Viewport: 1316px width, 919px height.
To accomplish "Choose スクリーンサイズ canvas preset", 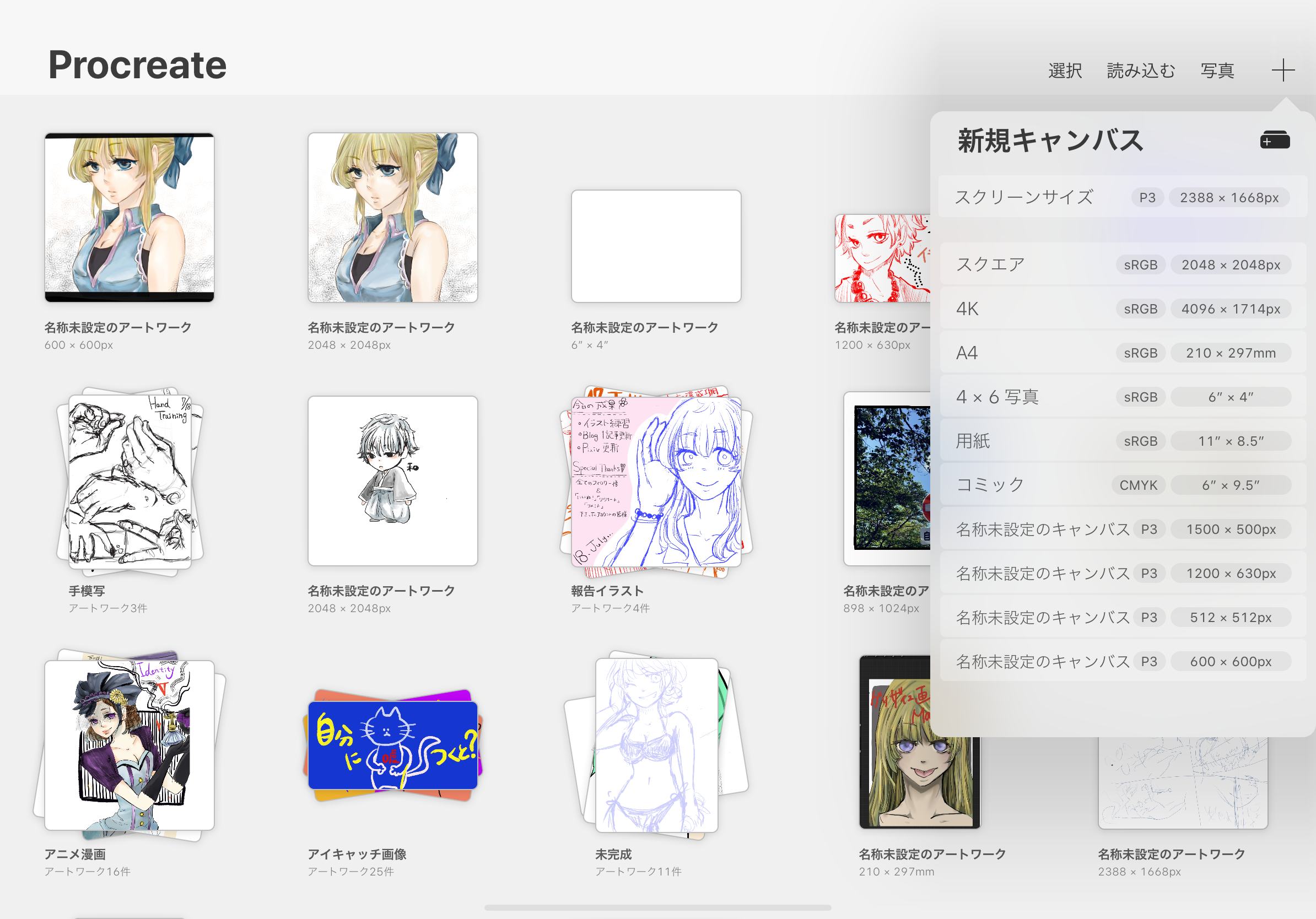I will pyautogui.click(x=1122, y=197).
